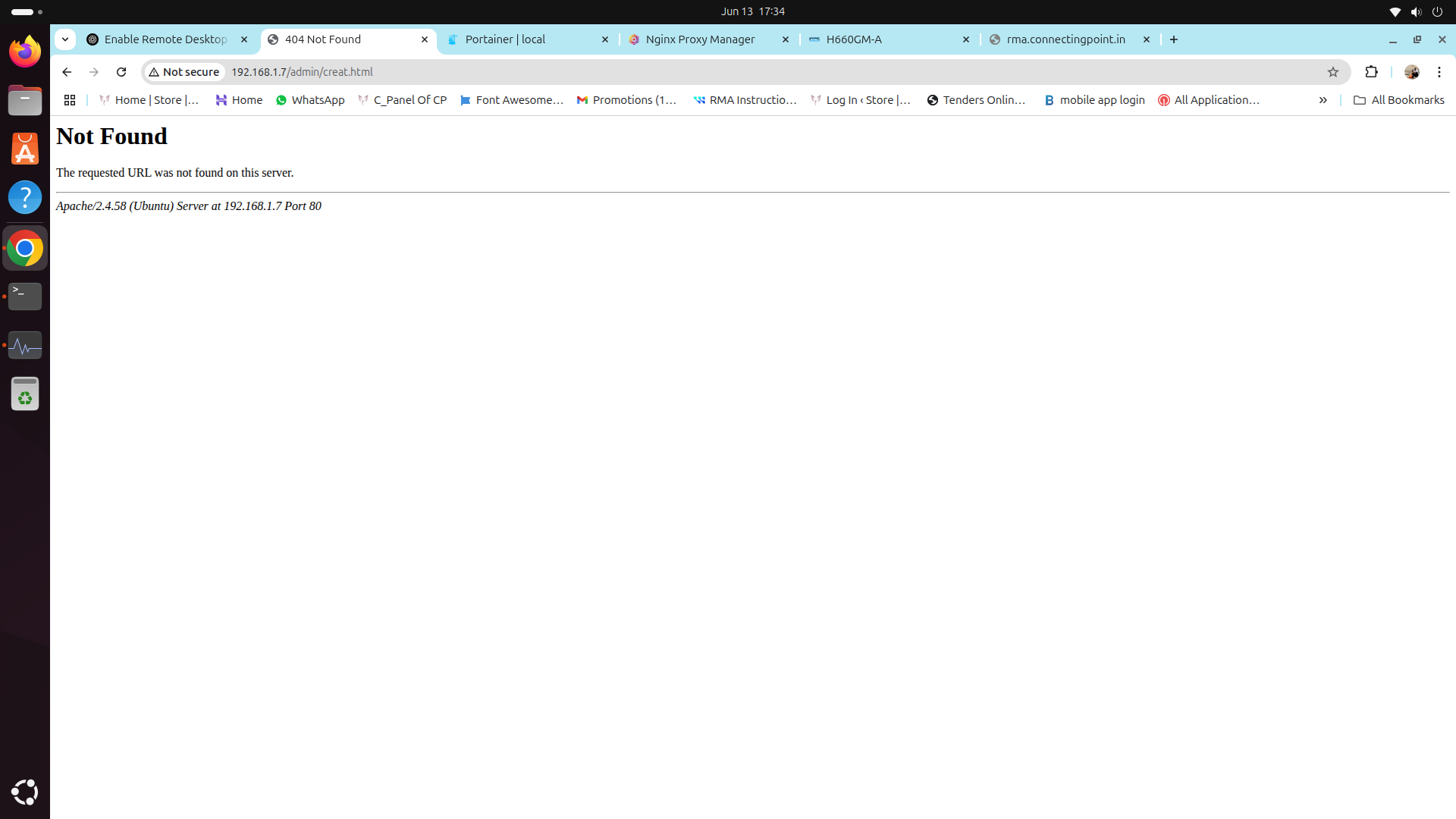Go back to previous page
1456x819 pixels.
67,72
